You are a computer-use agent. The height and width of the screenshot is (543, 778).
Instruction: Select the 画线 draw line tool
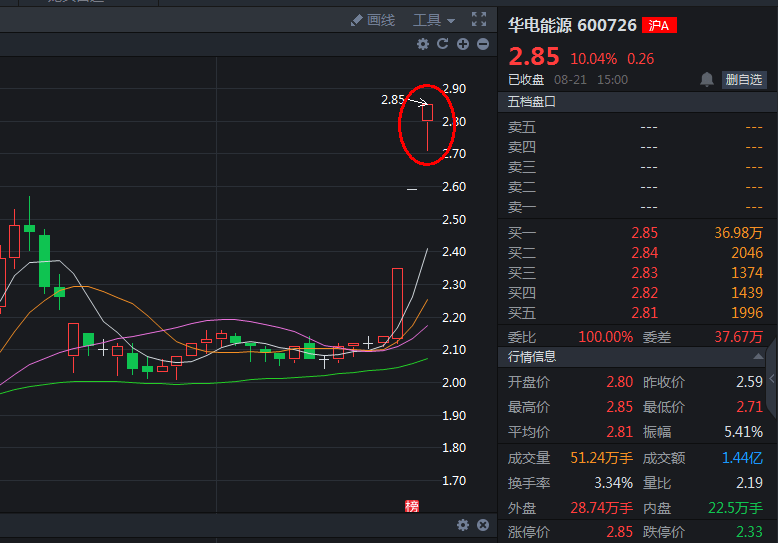[x=373, y=20]
